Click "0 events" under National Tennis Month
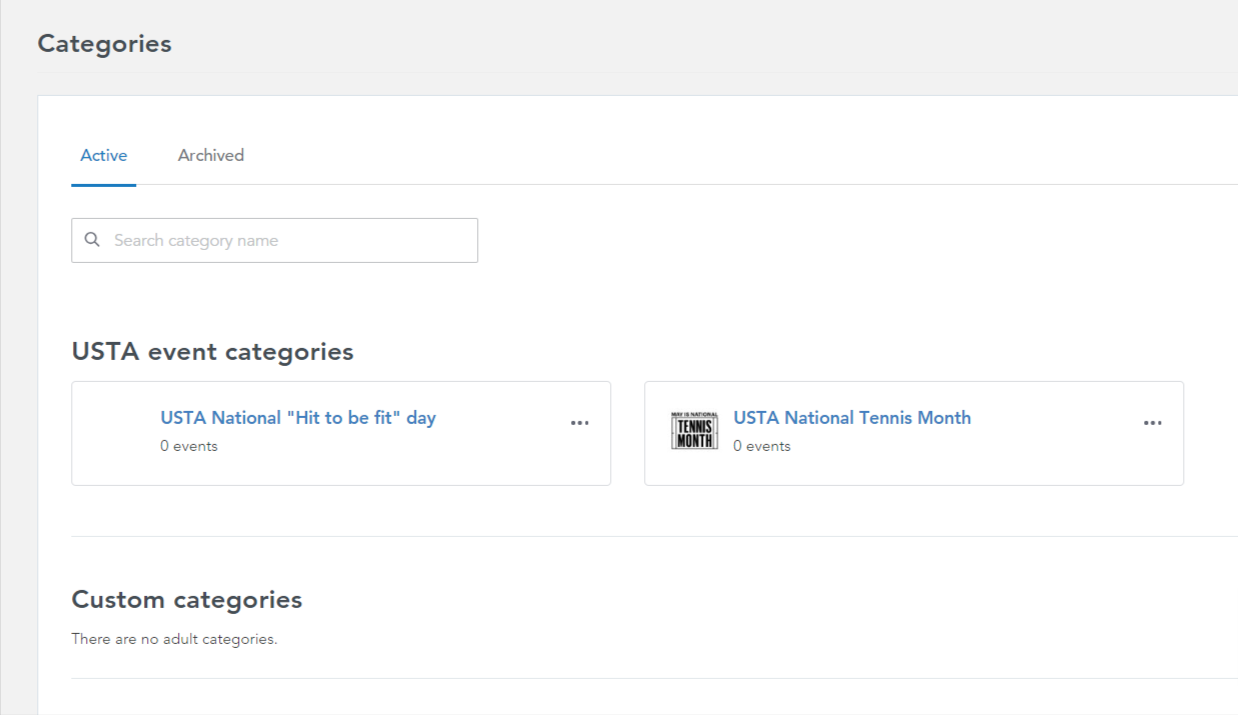1238x715 pixels. point(762,446)
